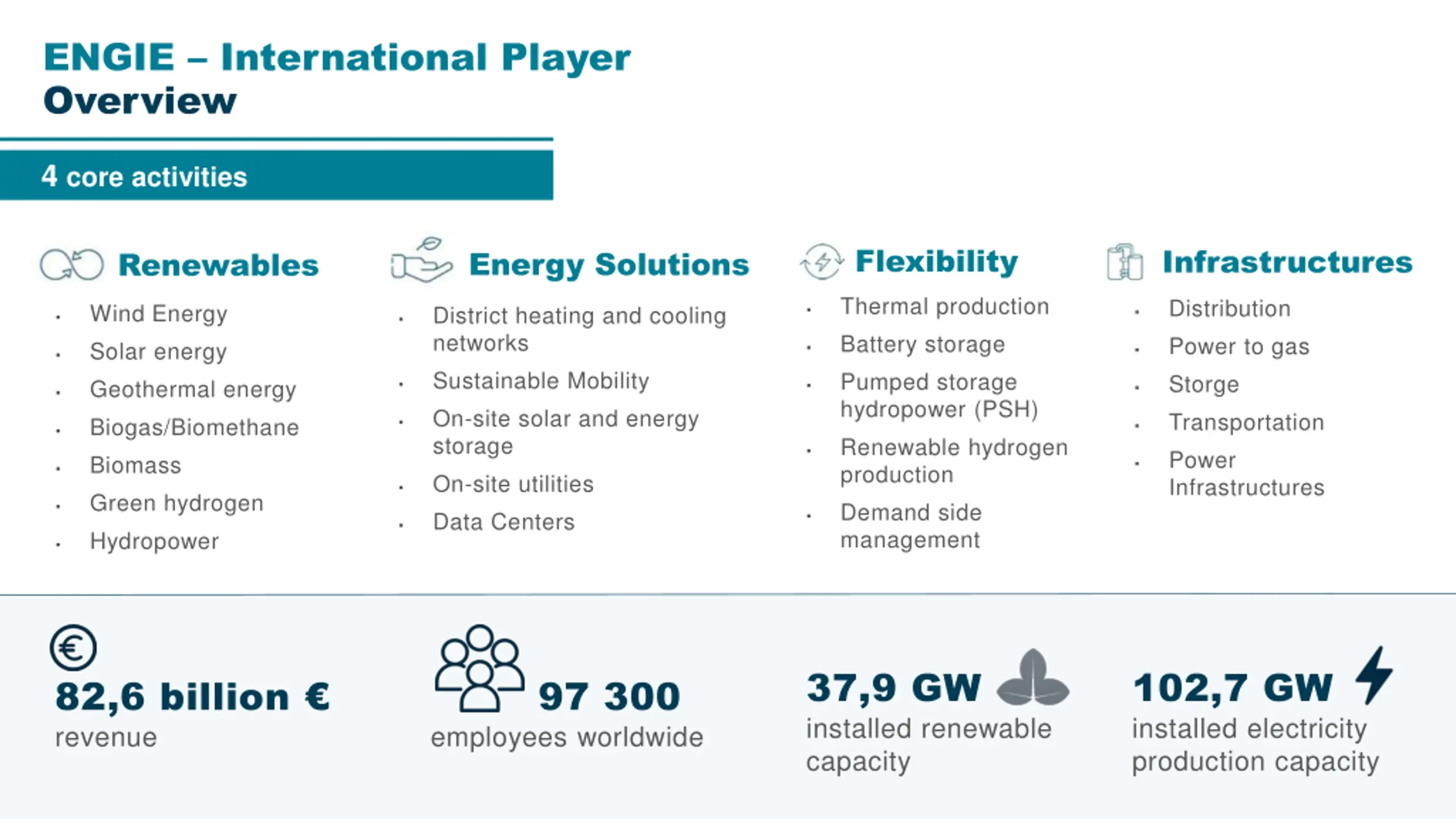Click the 'Biogas/Biomethane' bullet
1456x819 pixels.
[x=195, y=428]
